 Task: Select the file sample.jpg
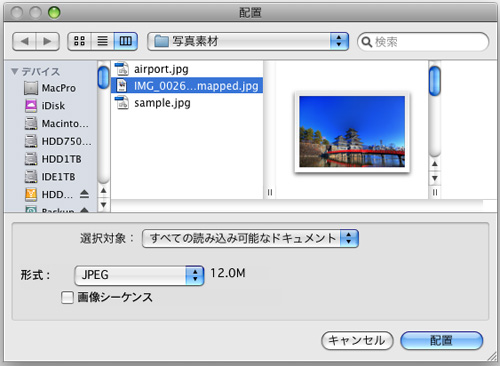click(187, 103)
